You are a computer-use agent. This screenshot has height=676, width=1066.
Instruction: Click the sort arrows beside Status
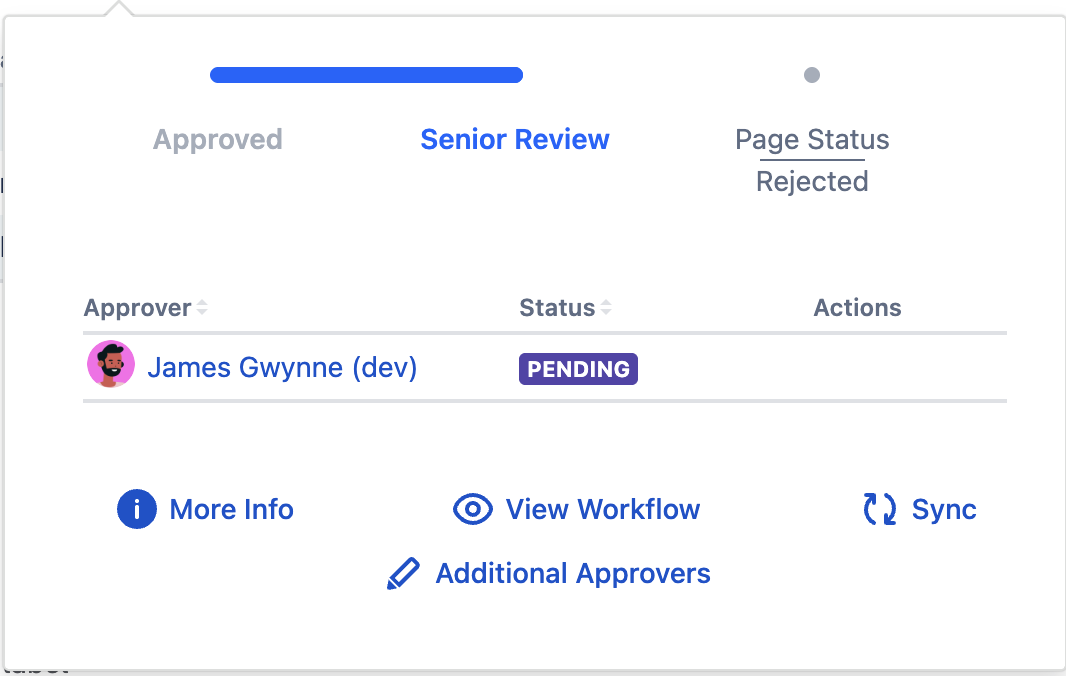click(x=605, y=308)
